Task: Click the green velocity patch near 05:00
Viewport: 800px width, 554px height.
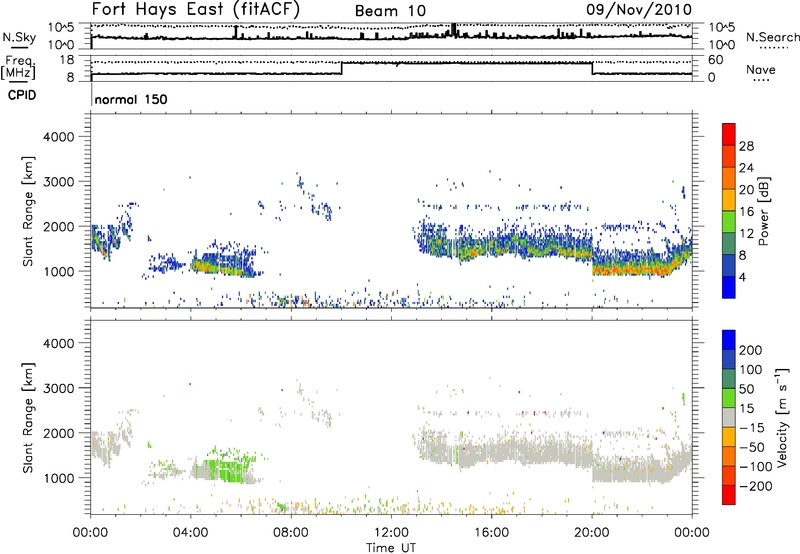Action: 224,470
